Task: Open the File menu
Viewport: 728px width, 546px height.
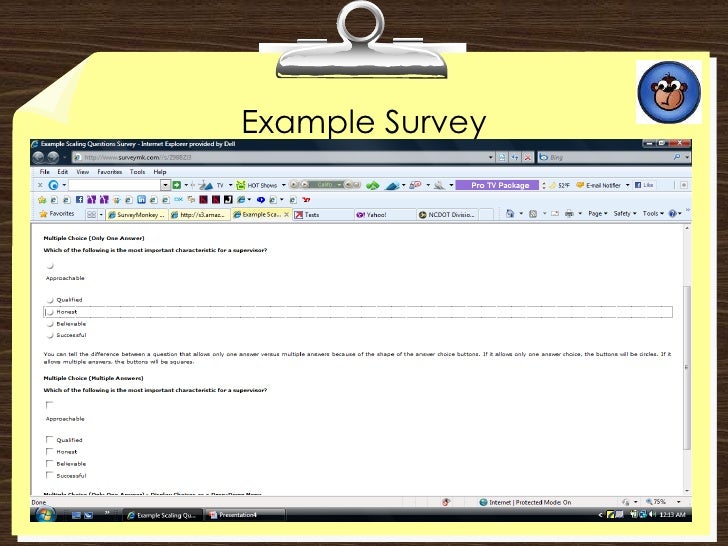Action: click(45, 172)
